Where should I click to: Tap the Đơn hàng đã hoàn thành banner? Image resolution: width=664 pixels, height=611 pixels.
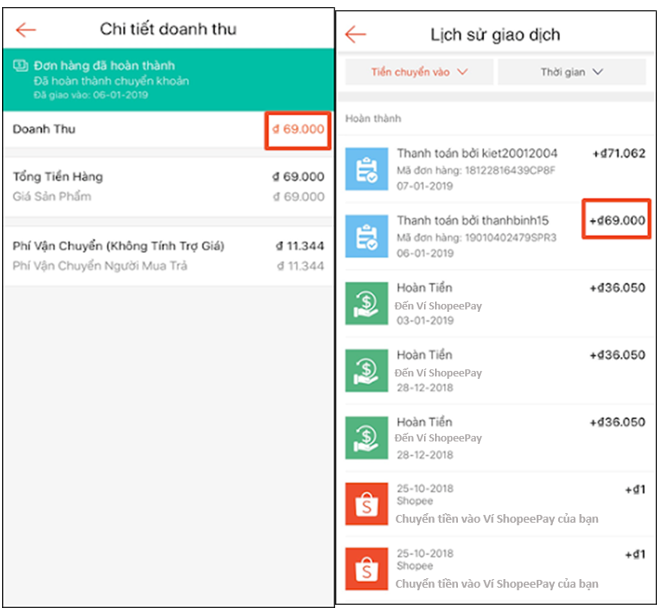click(x=166, y=79)
